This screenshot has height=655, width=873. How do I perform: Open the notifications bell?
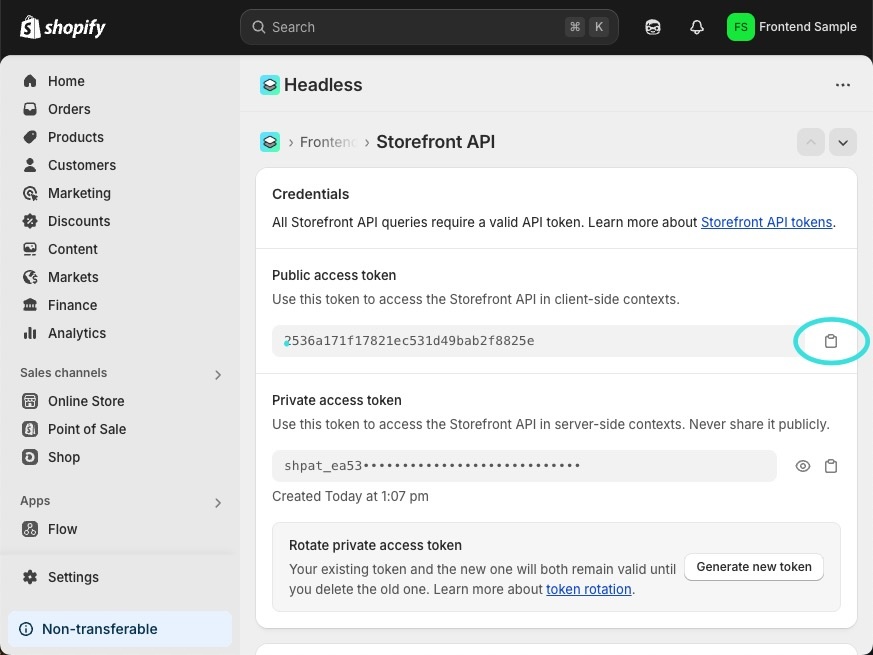pyautogui.click(x=697, y=27)
